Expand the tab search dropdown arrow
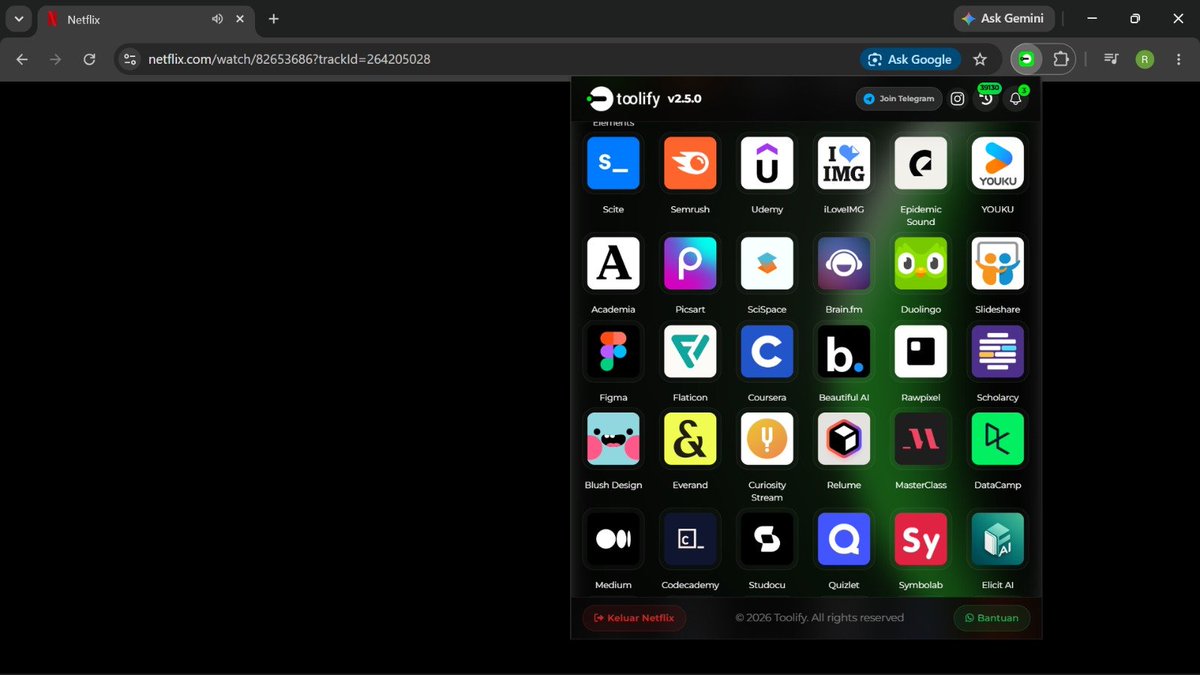The height and width of the screenshot is (675, 1200). pyautogui.click(x=18, y=19)
